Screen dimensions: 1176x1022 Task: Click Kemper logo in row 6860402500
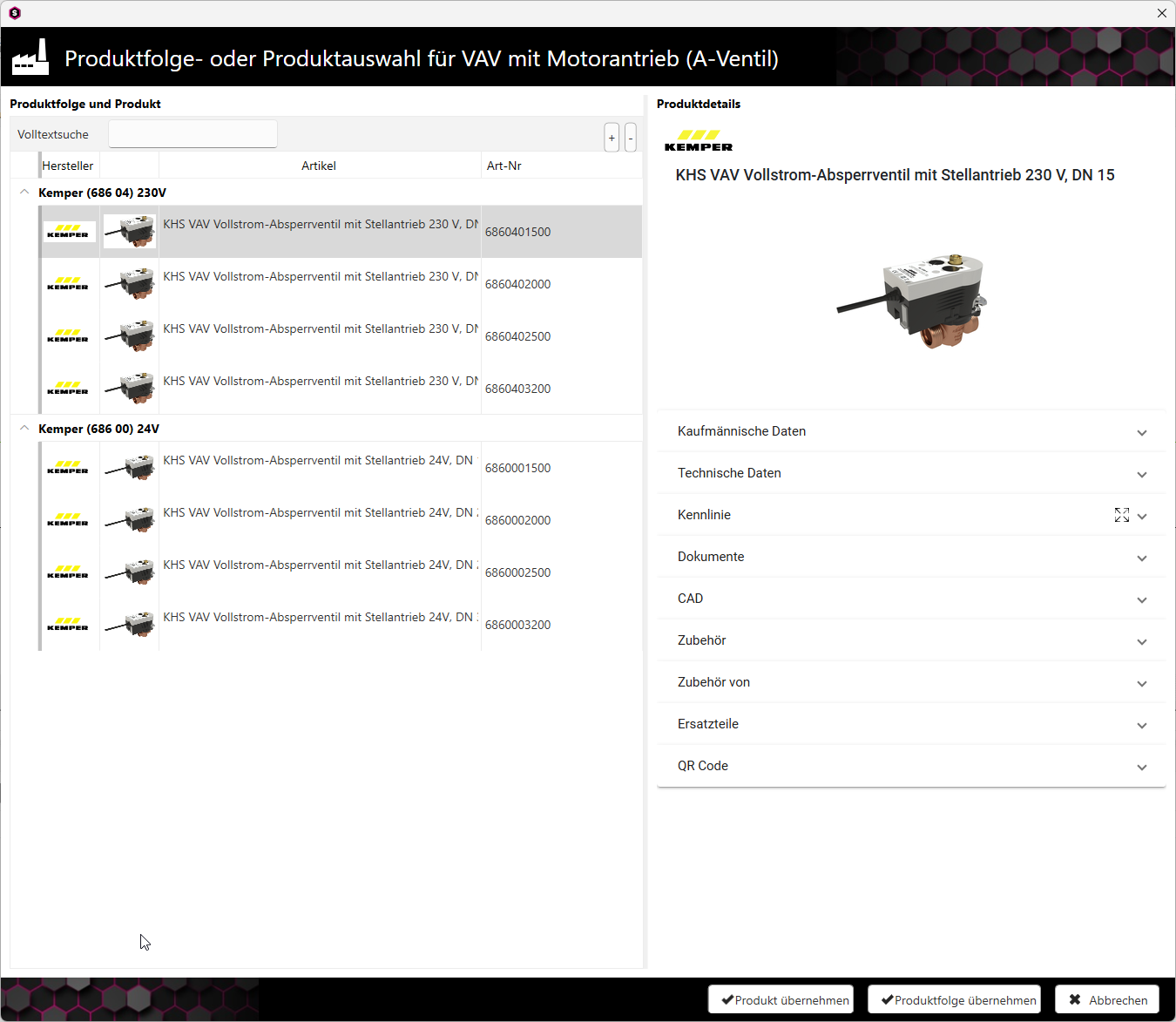(69, 336)
